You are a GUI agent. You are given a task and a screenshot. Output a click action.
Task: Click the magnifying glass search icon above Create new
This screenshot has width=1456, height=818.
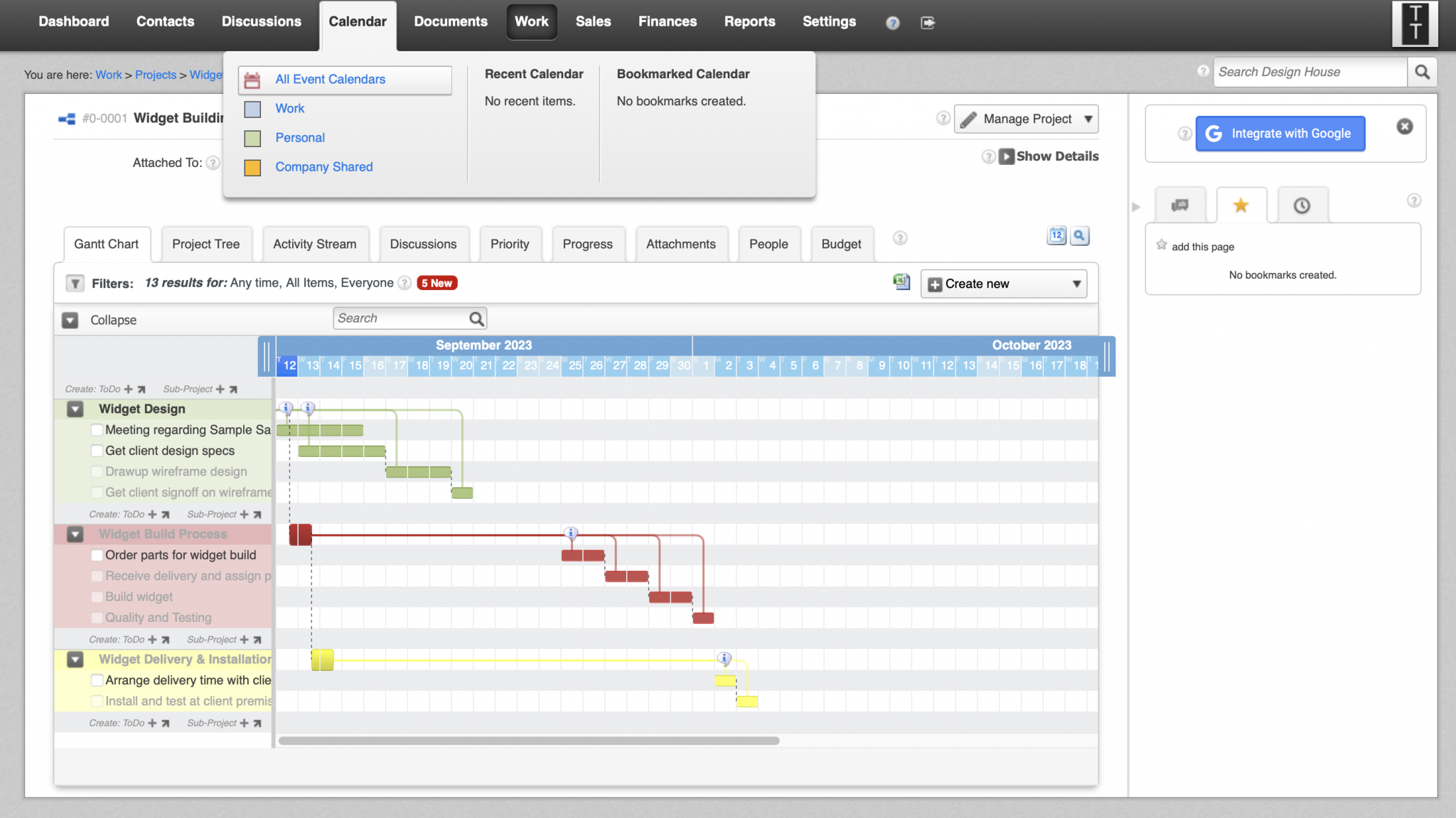pos(1080,236)
